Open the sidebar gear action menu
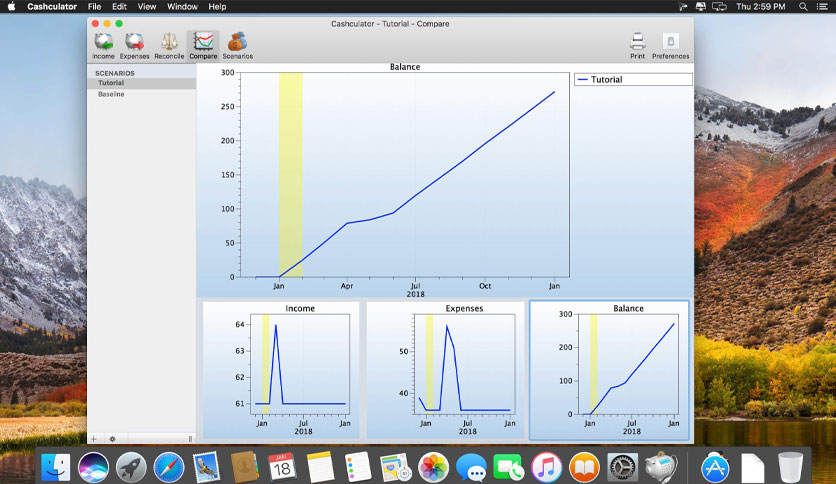 click(112, 439)
